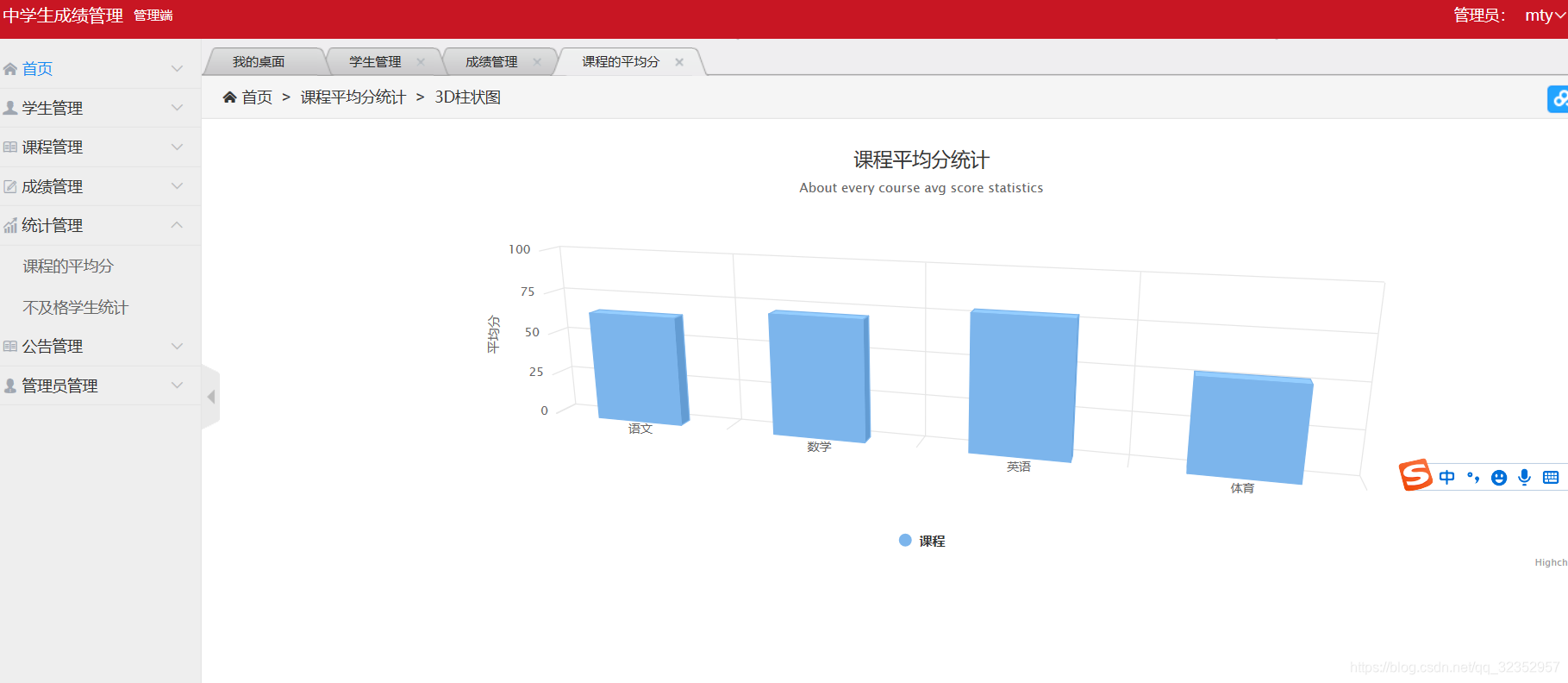Click the 语文 bar in chart
Viewport: 1568px width, 683px height.
coord(639,367)
